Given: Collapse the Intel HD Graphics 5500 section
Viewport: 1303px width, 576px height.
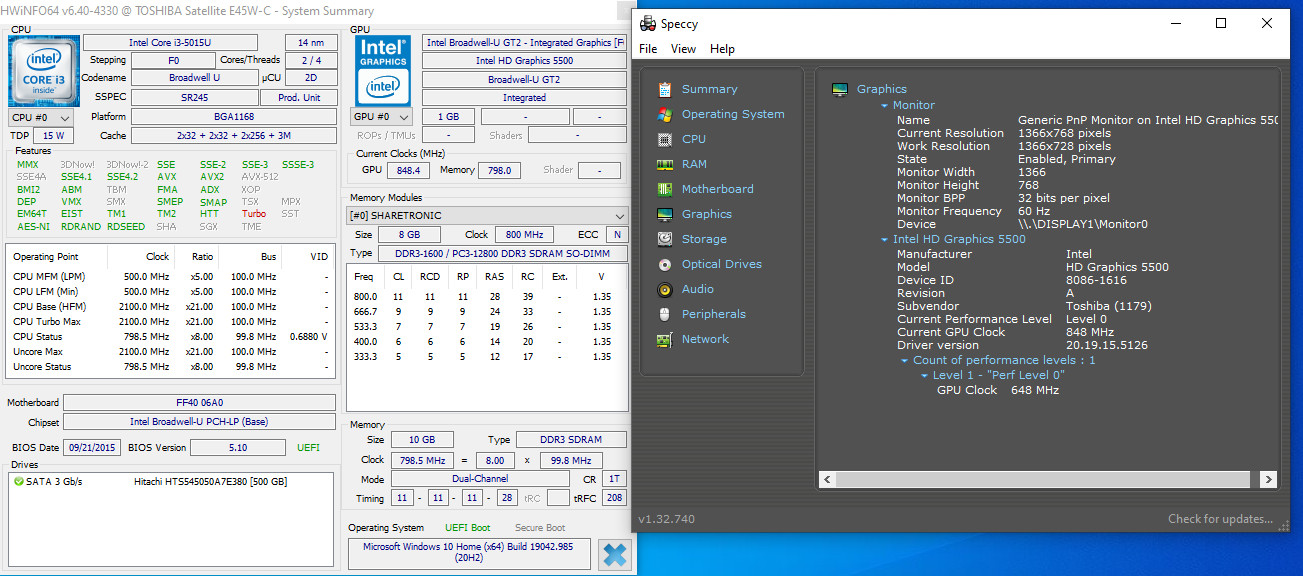Looking at the screenshot, I should (x=884, y=239).
